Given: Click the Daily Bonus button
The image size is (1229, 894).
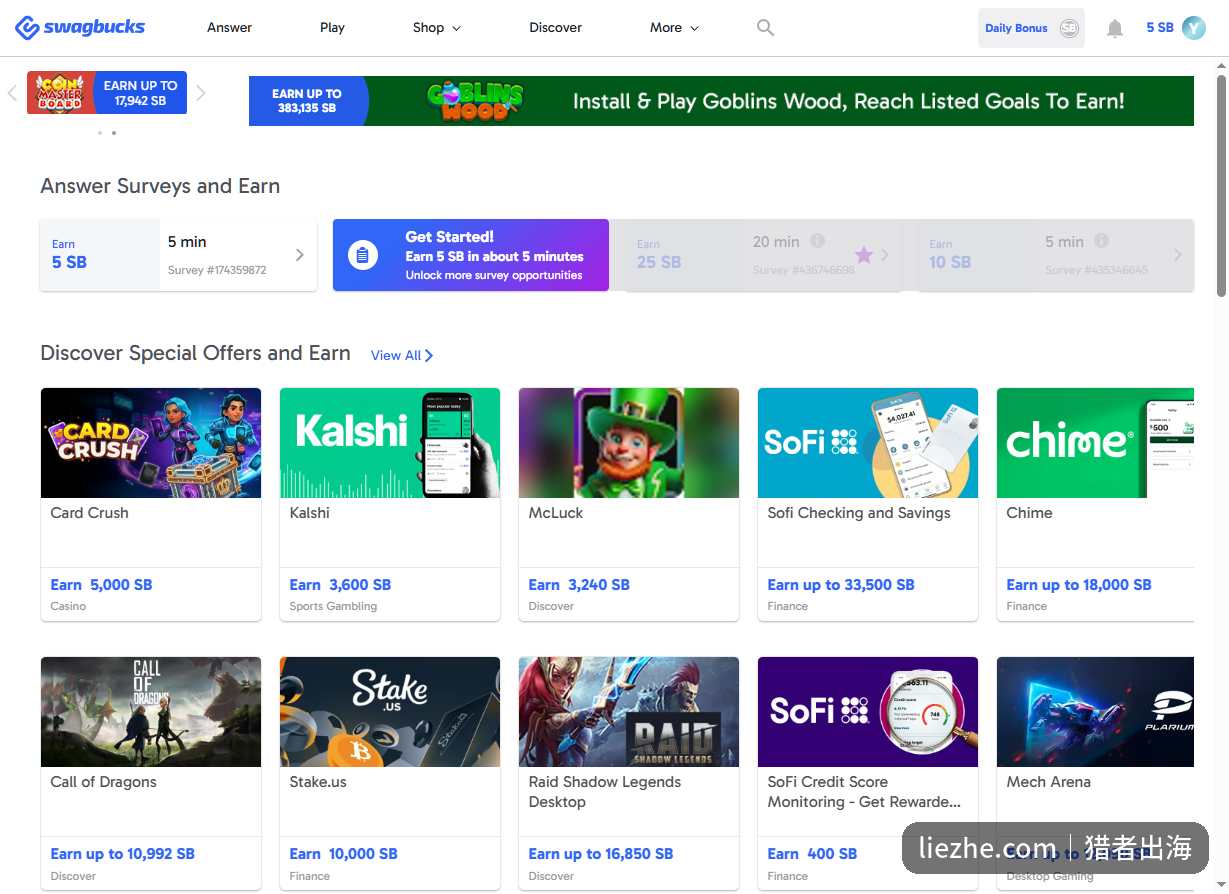Looking at the screenshot, I should [x=1031, y=28].
